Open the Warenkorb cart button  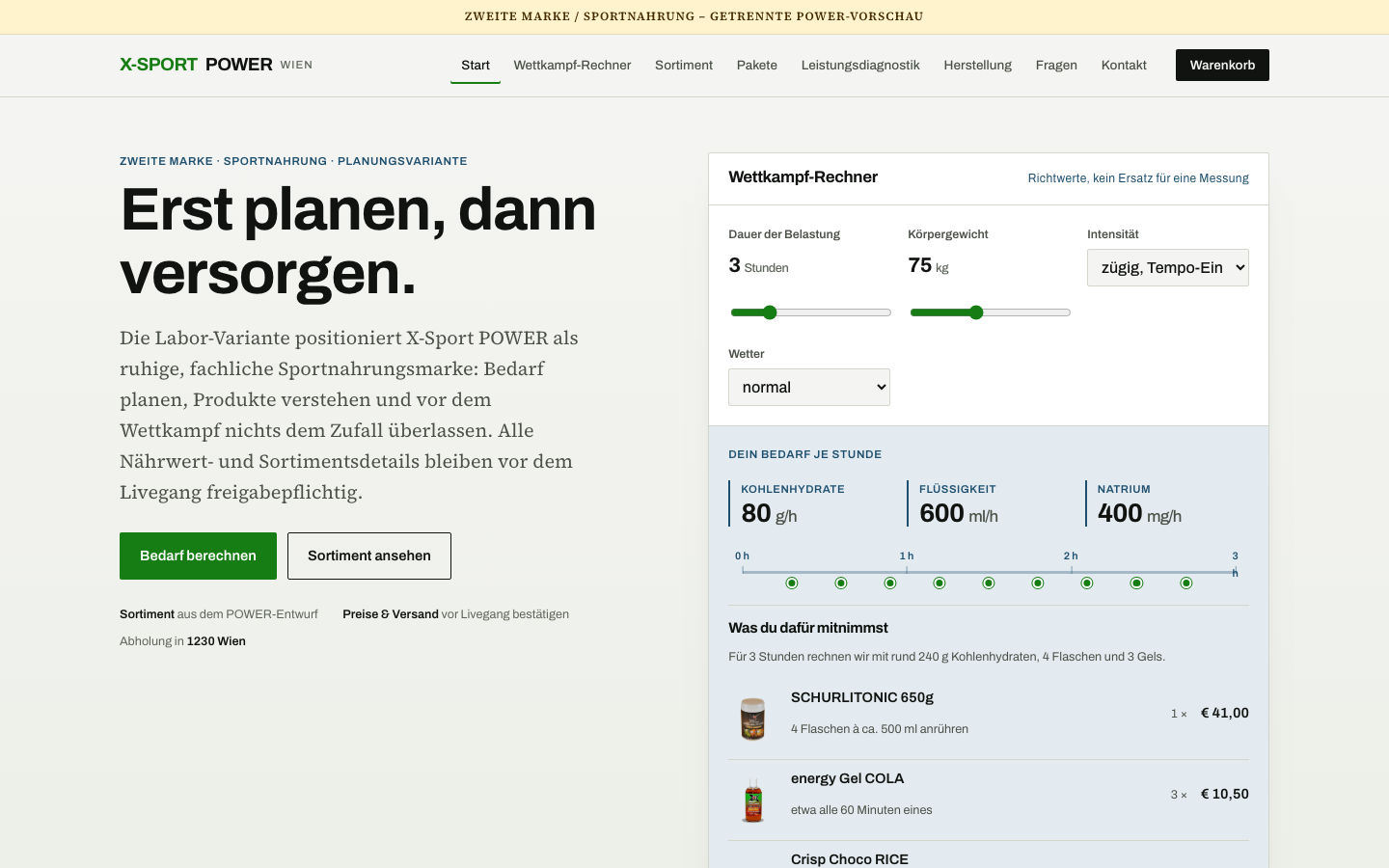1222,65
